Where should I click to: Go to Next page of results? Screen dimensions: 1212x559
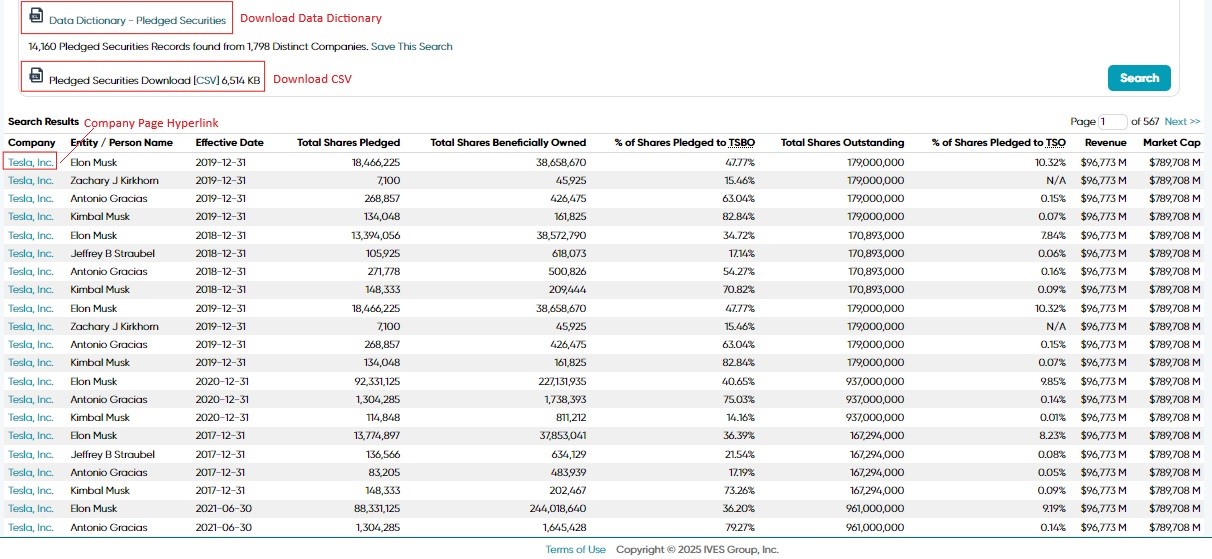click(1182, 122)
